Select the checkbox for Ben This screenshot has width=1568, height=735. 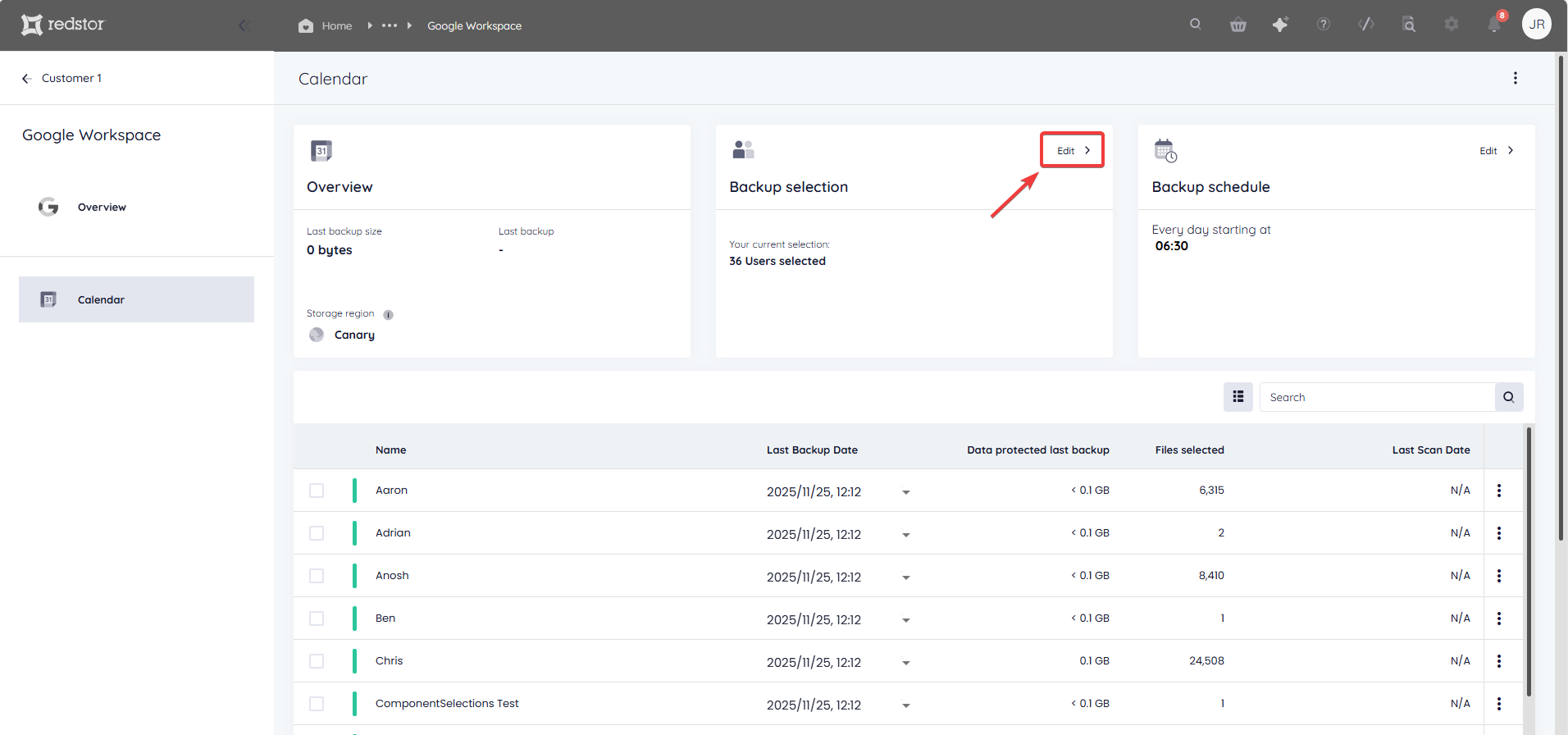[x=317, y=619]
